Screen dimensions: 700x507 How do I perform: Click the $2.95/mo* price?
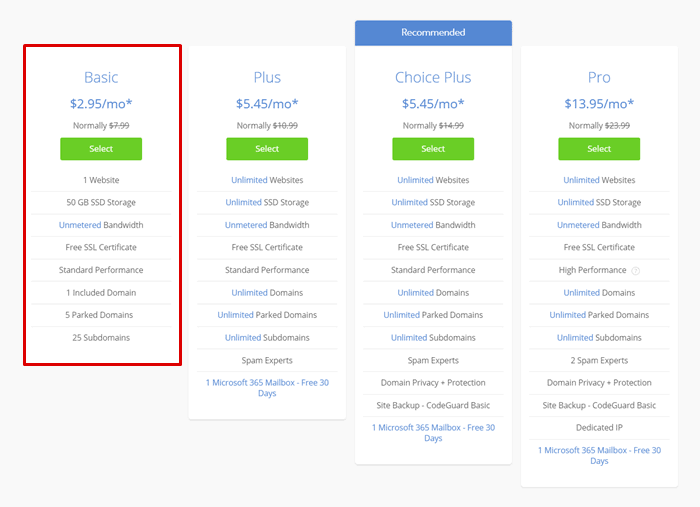pyautogui.click(x=101, y=104)
